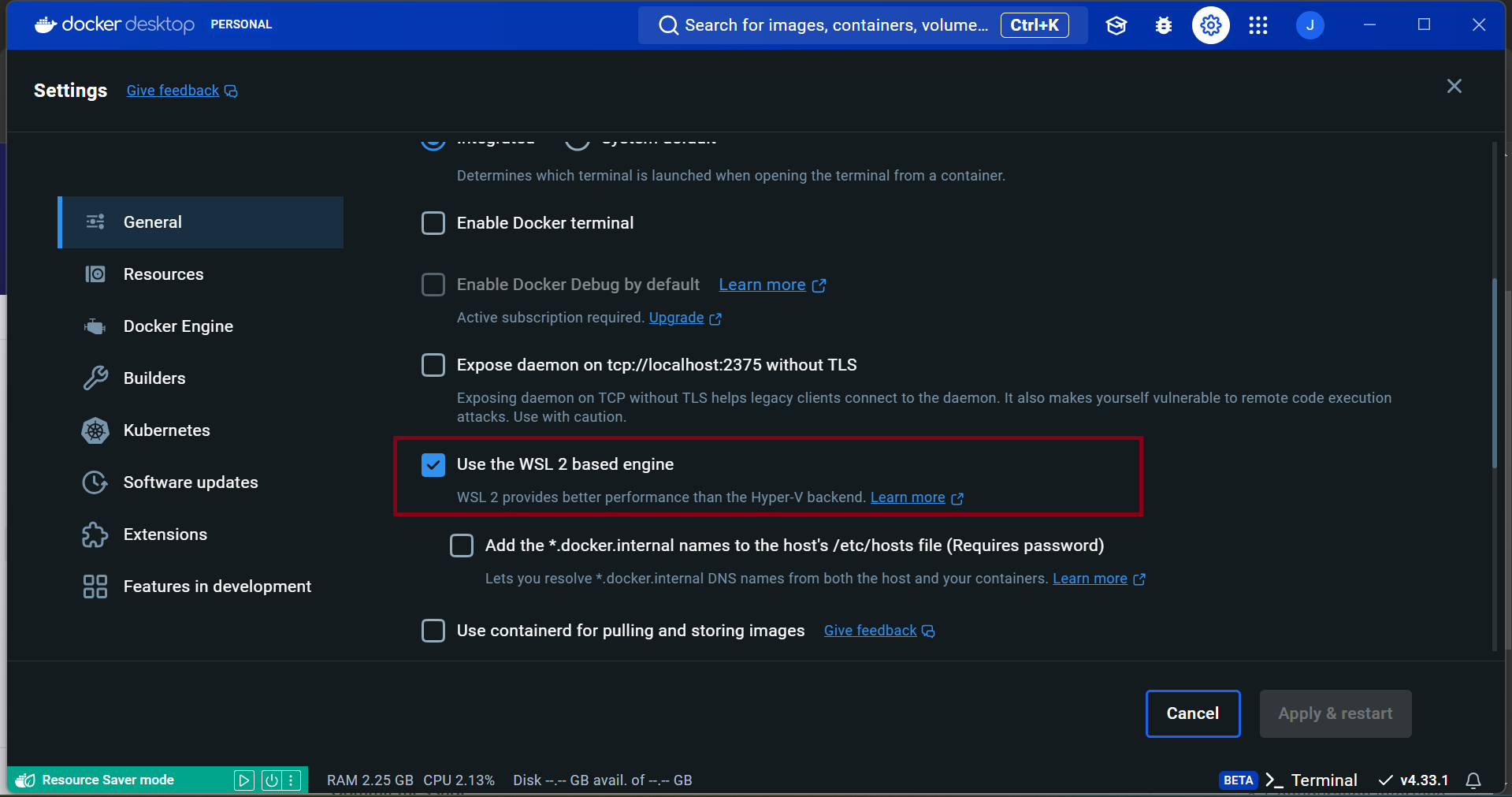This screenshot has height=797, width=1512.
Task: Uncheck Use the WSL 2 based engine
Action: (x=433, y=465)
